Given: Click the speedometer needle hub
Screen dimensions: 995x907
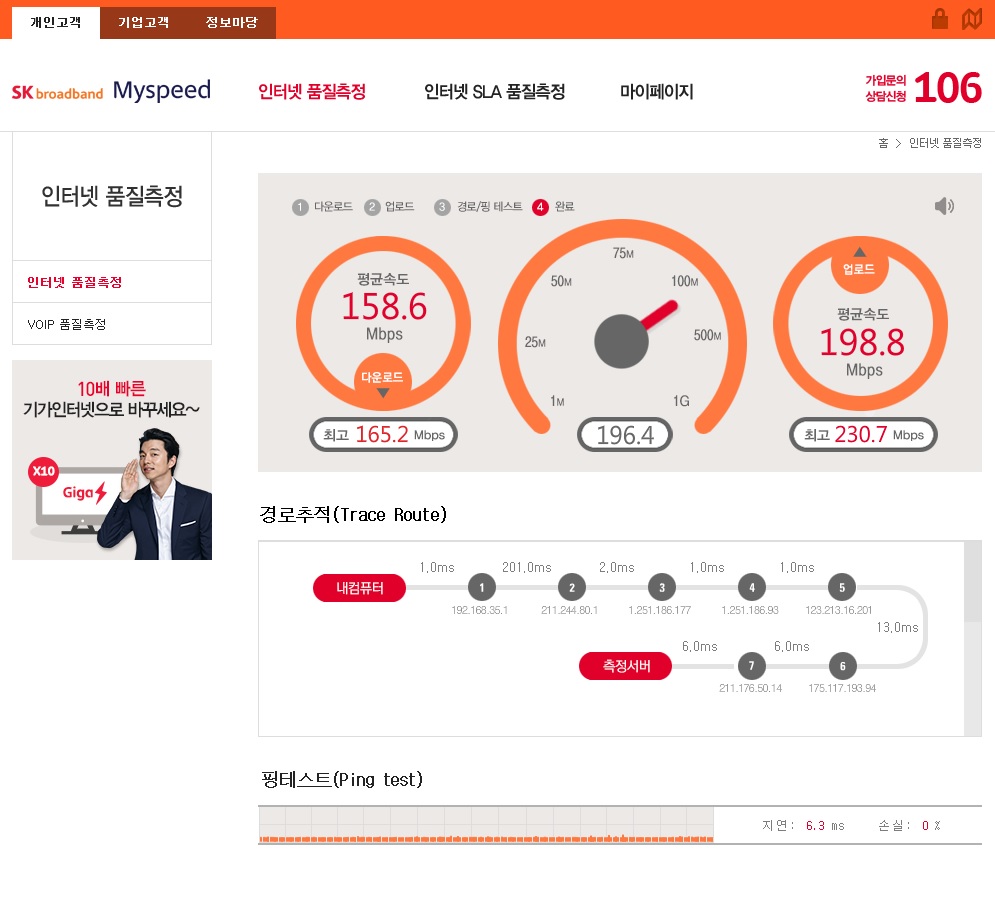Looking at the screenshot, I should tap(621, 341).
